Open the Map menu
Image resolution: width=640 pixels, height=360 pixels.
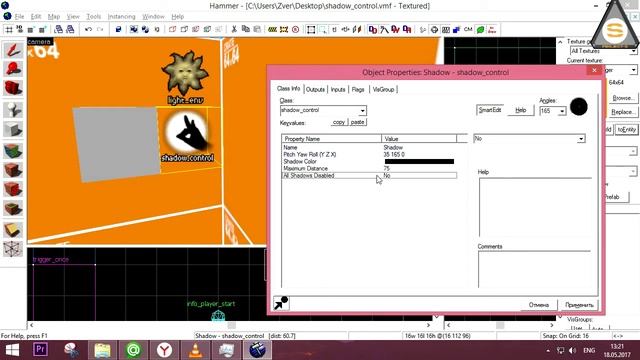coord(53,17)
